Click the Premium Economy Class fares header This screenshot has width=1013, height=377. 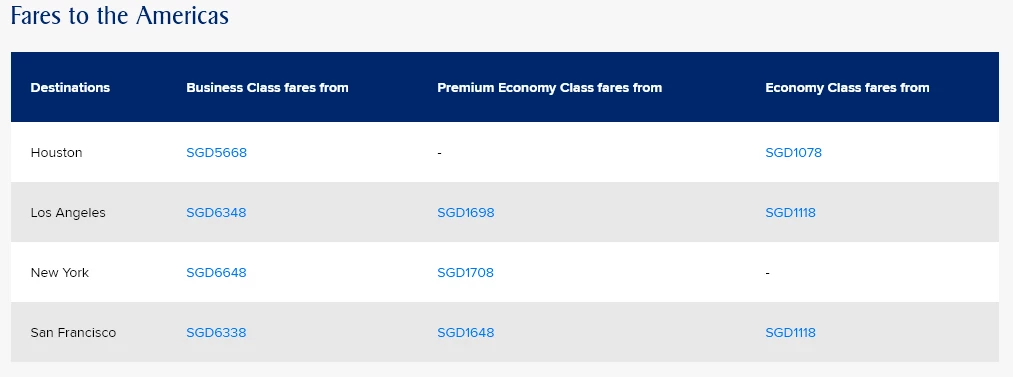pos(550,88)
